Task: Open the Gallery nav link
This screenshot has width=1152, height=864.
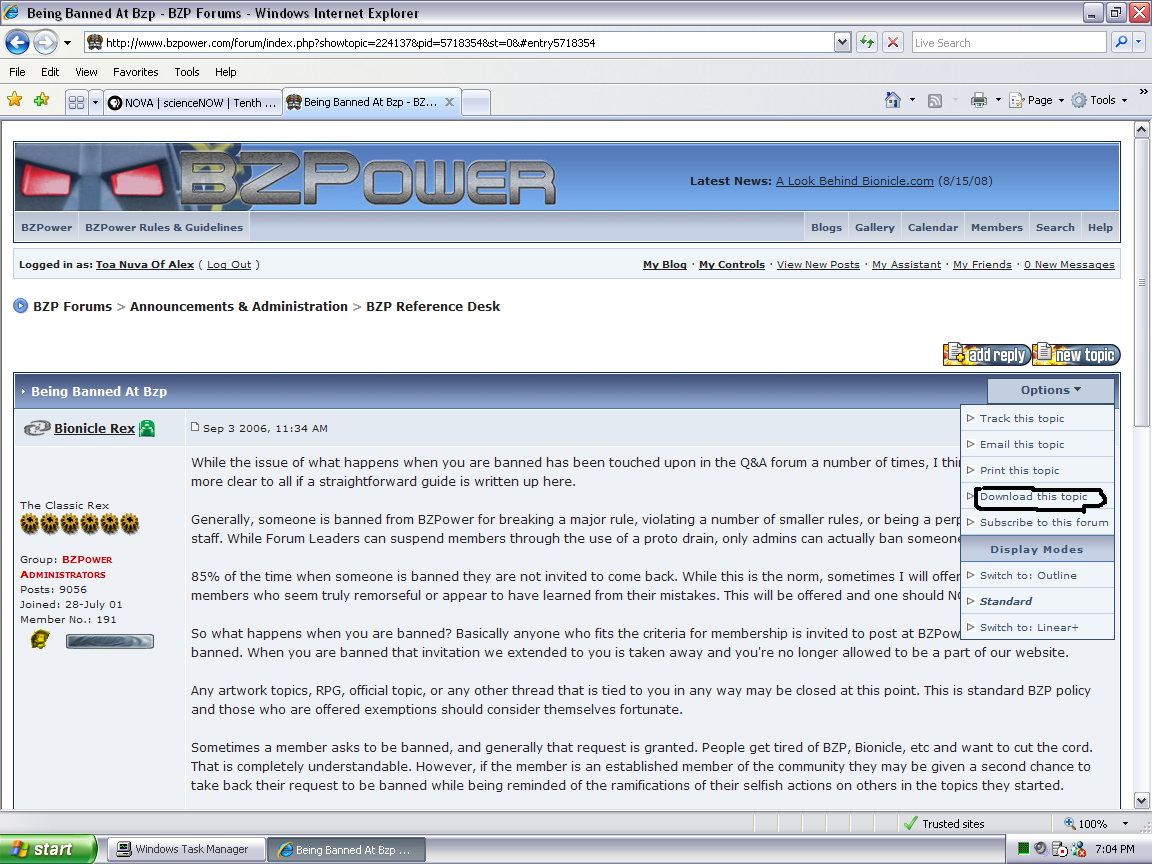Action: 874,227
